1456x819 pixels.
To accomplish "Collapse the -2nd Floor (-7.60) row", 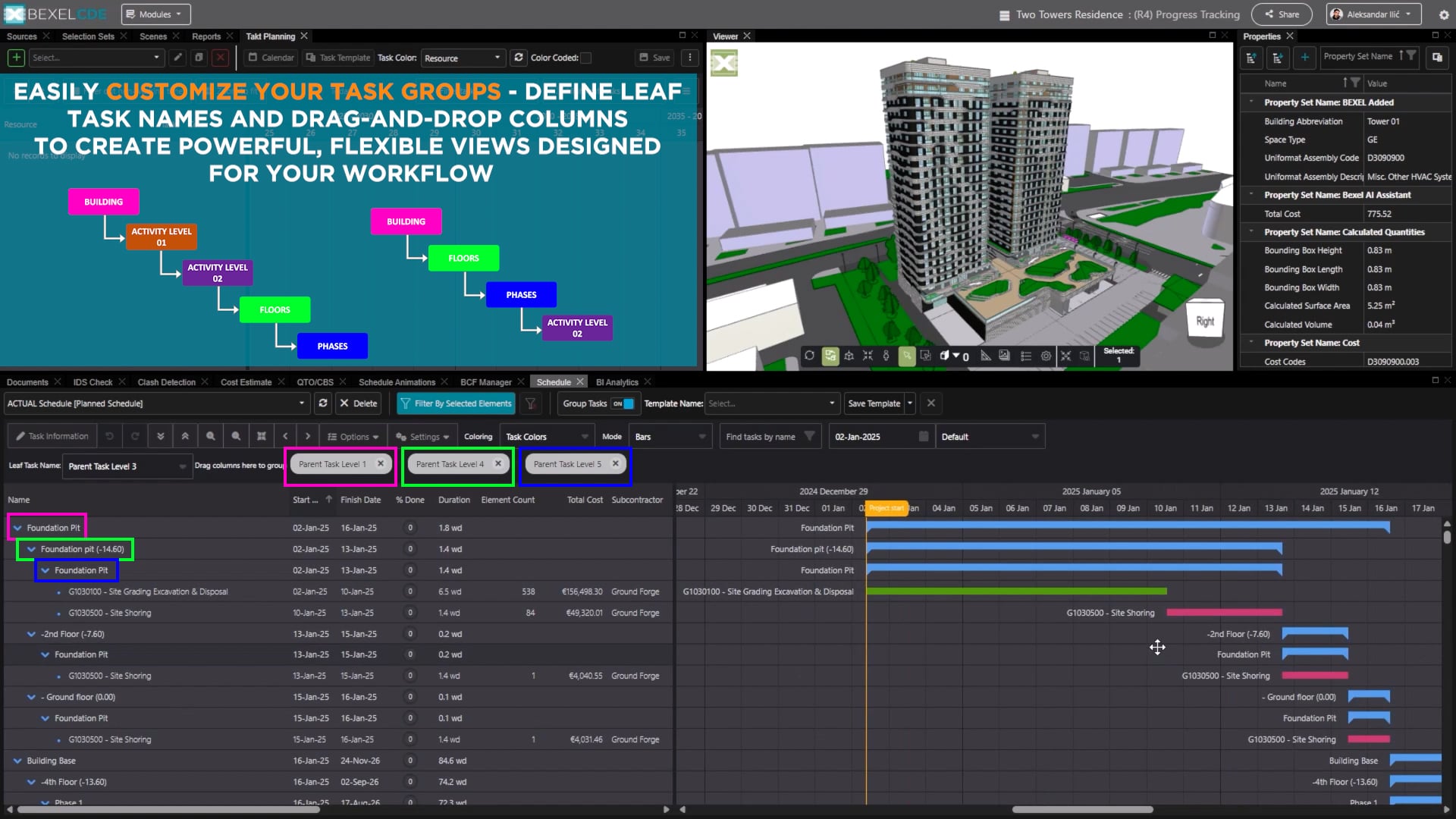I will [31, 634].
